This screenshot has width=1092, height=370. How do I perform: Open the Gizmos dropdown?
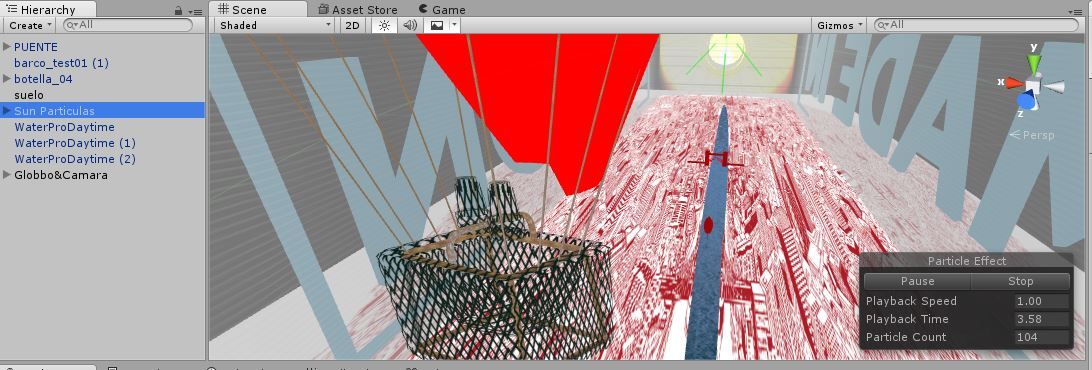pos(838,25)
